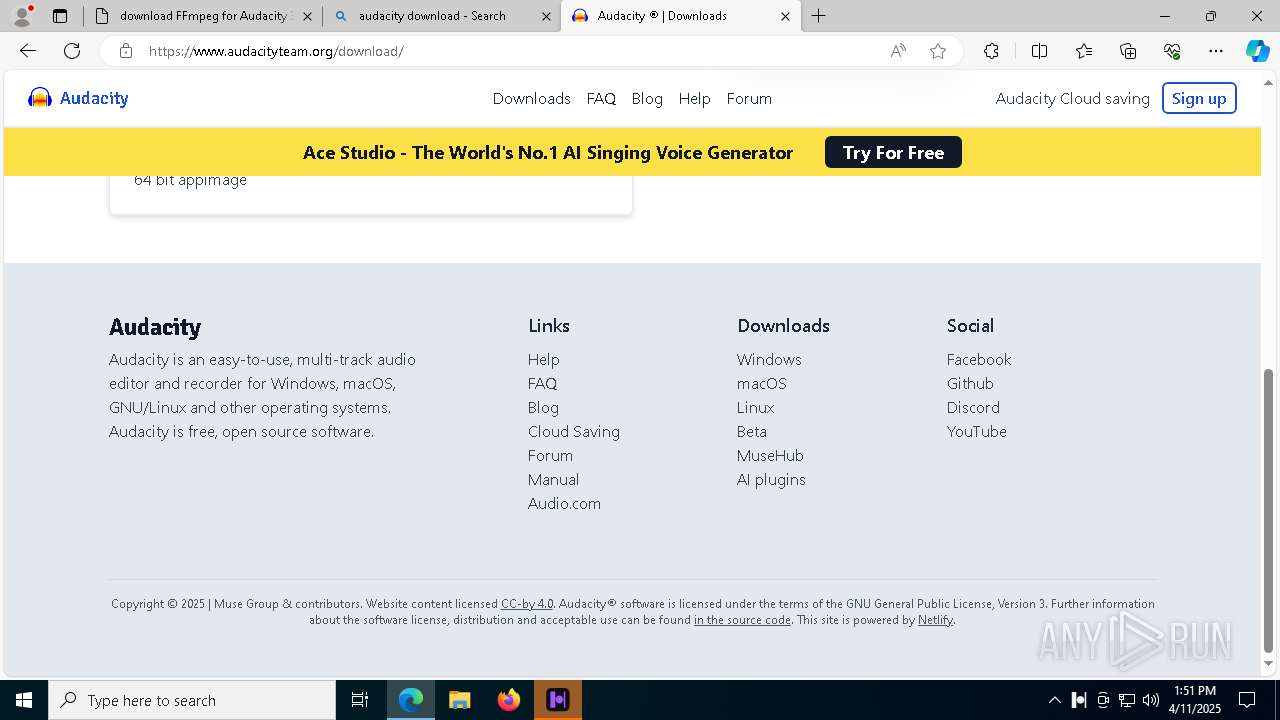Viewport: 1280px width, 720px height.
Task: Visit the Discord social link
Action: pyautogui.click(x=973, y=407)
